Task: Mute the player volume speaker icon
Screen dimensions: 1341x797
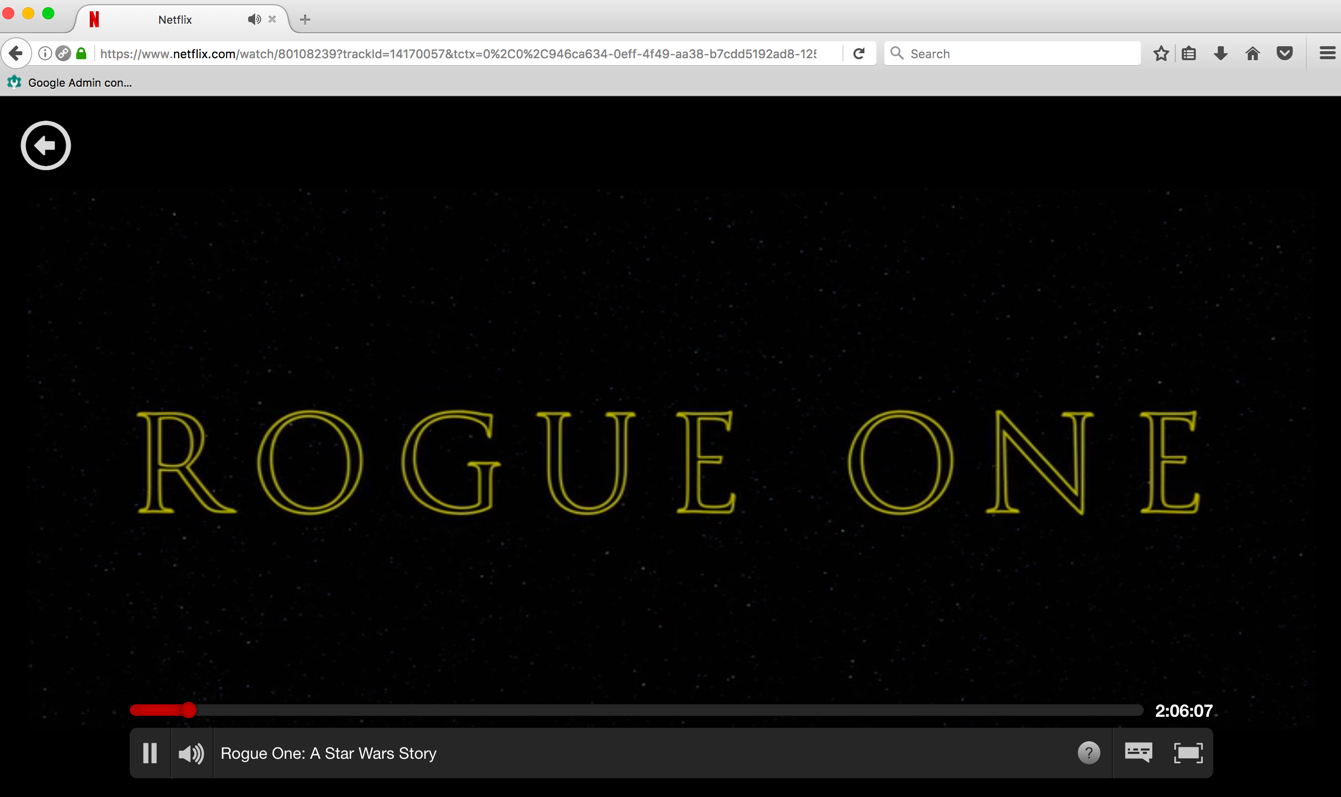Action: tap(191, 753)
